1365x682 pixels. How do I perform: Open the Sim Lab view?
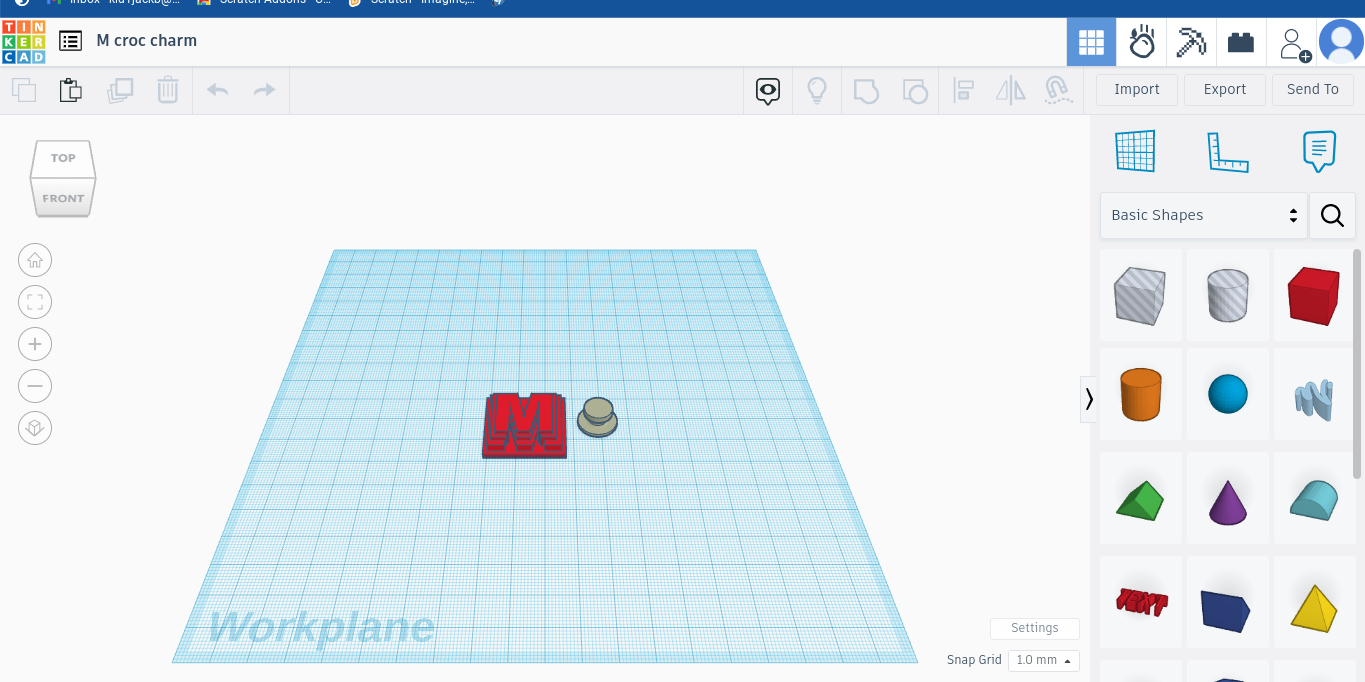(1141, 42)
